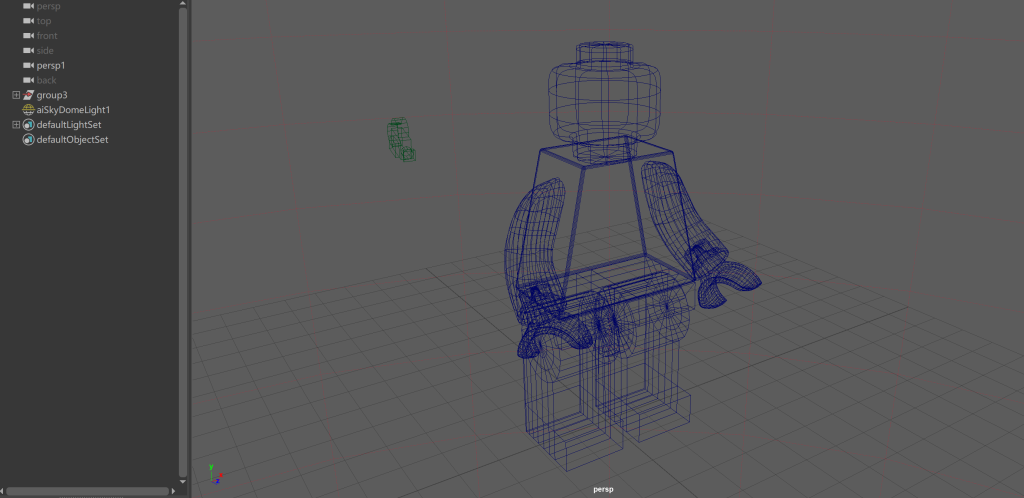
Task: Select the small green wireframe object
Action: (400, 139)
